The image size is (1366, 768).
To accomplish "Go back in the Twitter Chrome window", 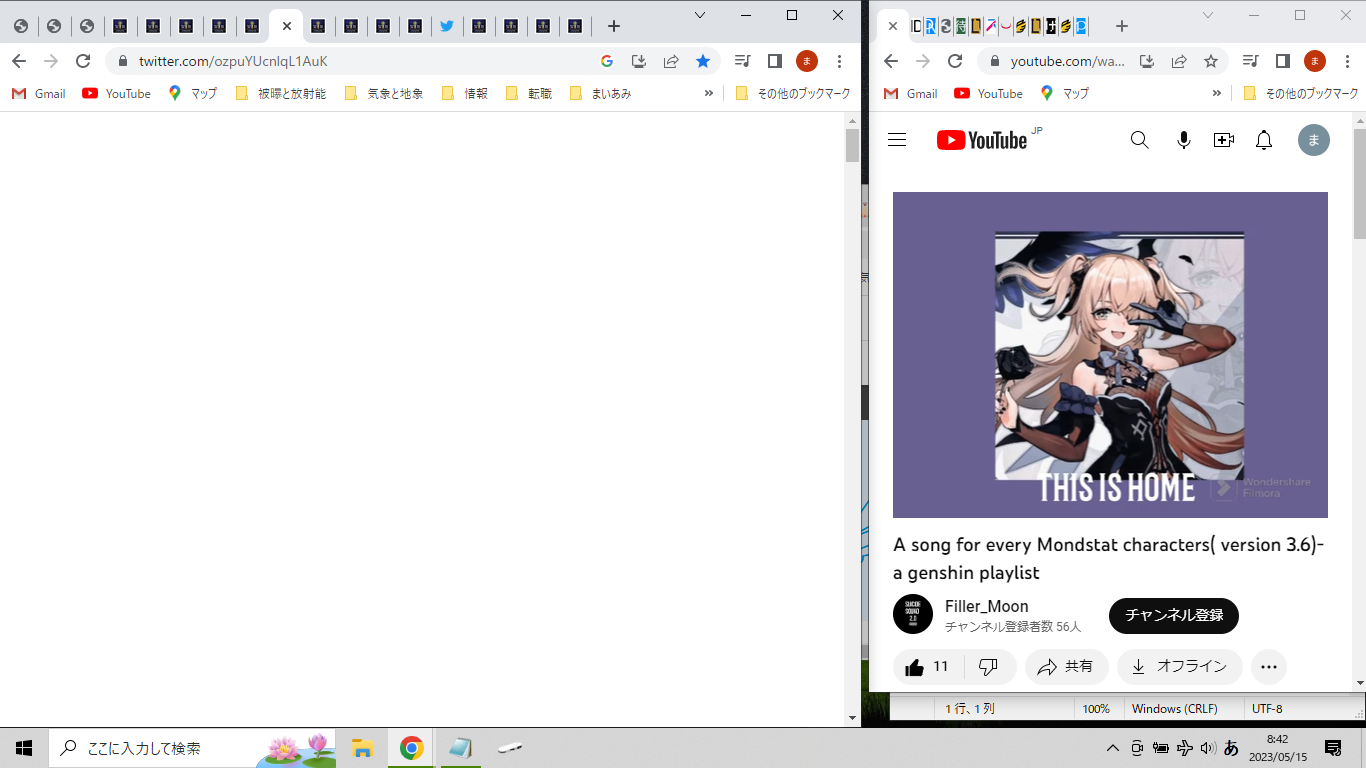I will pyautogui.click(x=19, y=61).
